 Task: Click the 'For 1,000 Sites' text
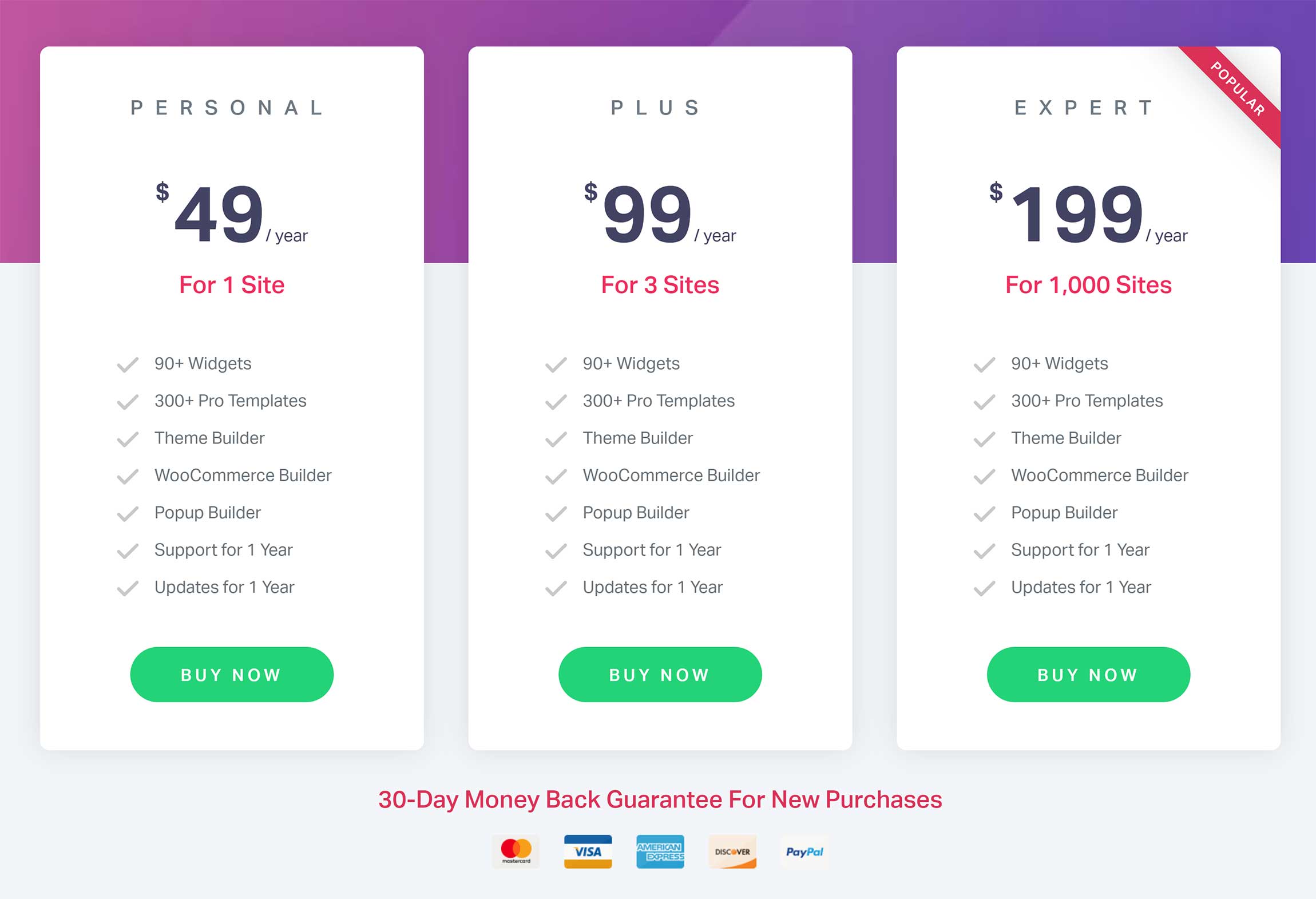tap(1088, 285)
